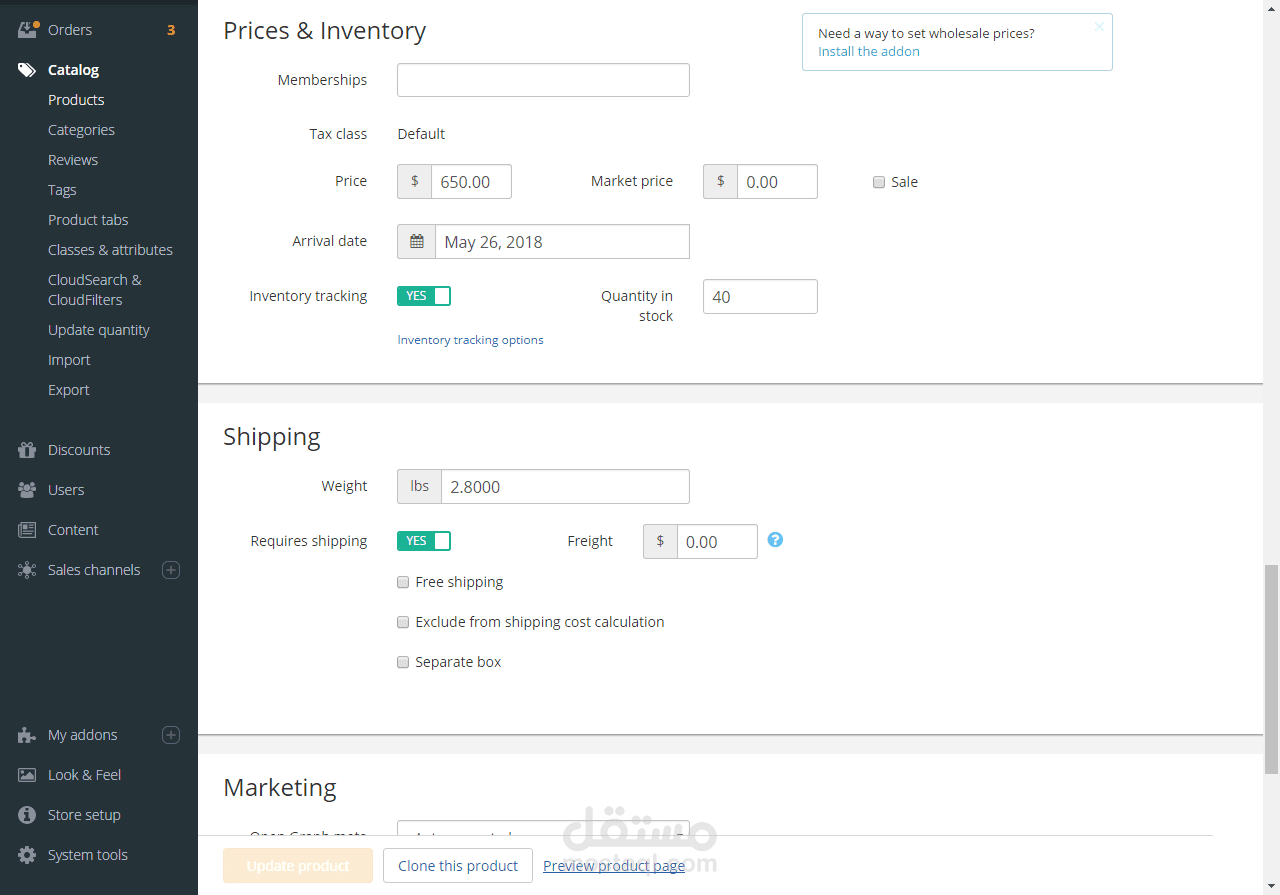The height and width of the screenshot is (895, 1280).
Task: Click the Users group icon
Action: pos(27,490)
